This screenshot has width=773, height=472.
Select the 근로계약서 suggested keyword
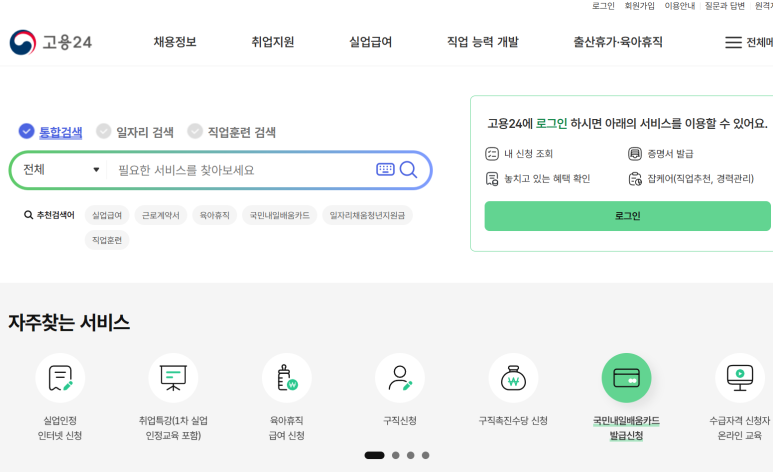[x=161, y=215]
